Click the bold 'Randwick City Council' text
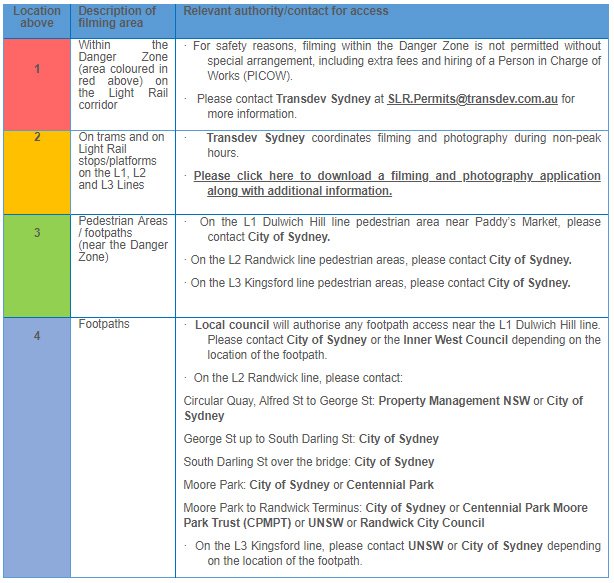The image size is (614, 583). coord(422,523)
